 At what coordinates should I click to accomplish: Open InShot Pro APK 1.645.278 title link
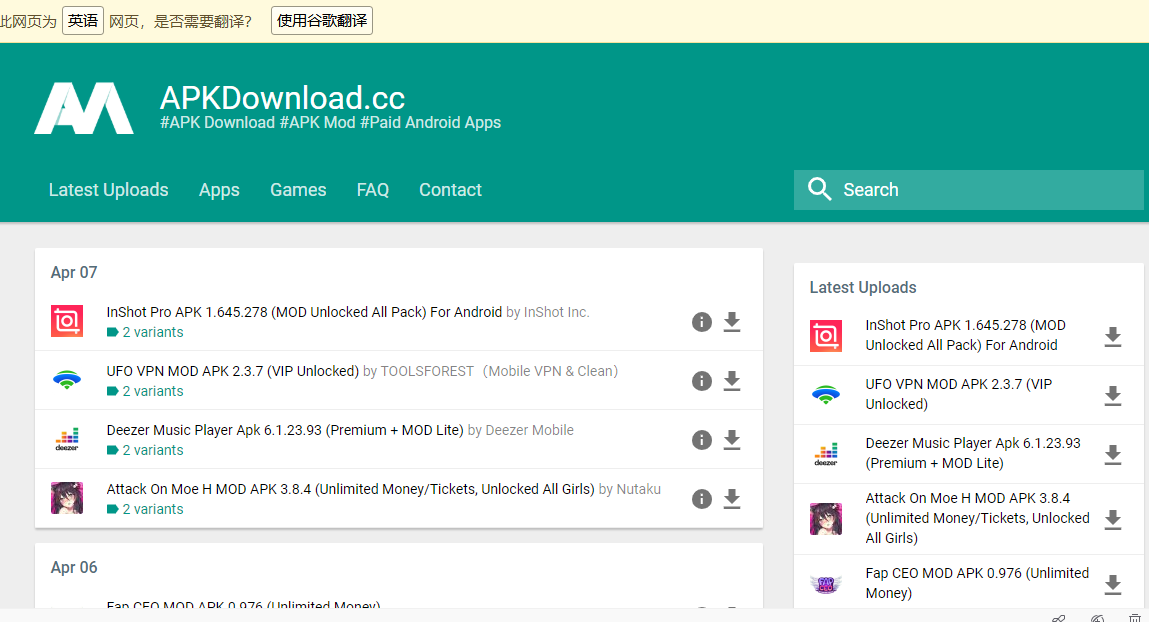click(x=304, y=312)
